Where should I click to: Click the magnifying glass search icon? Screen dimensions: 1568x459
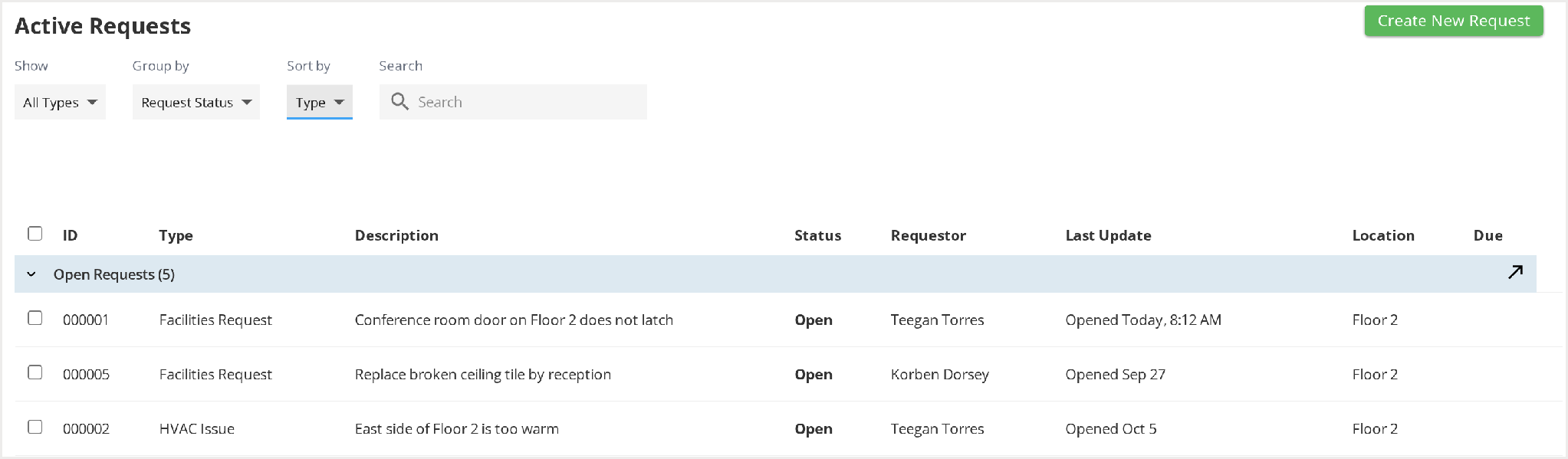399,101
